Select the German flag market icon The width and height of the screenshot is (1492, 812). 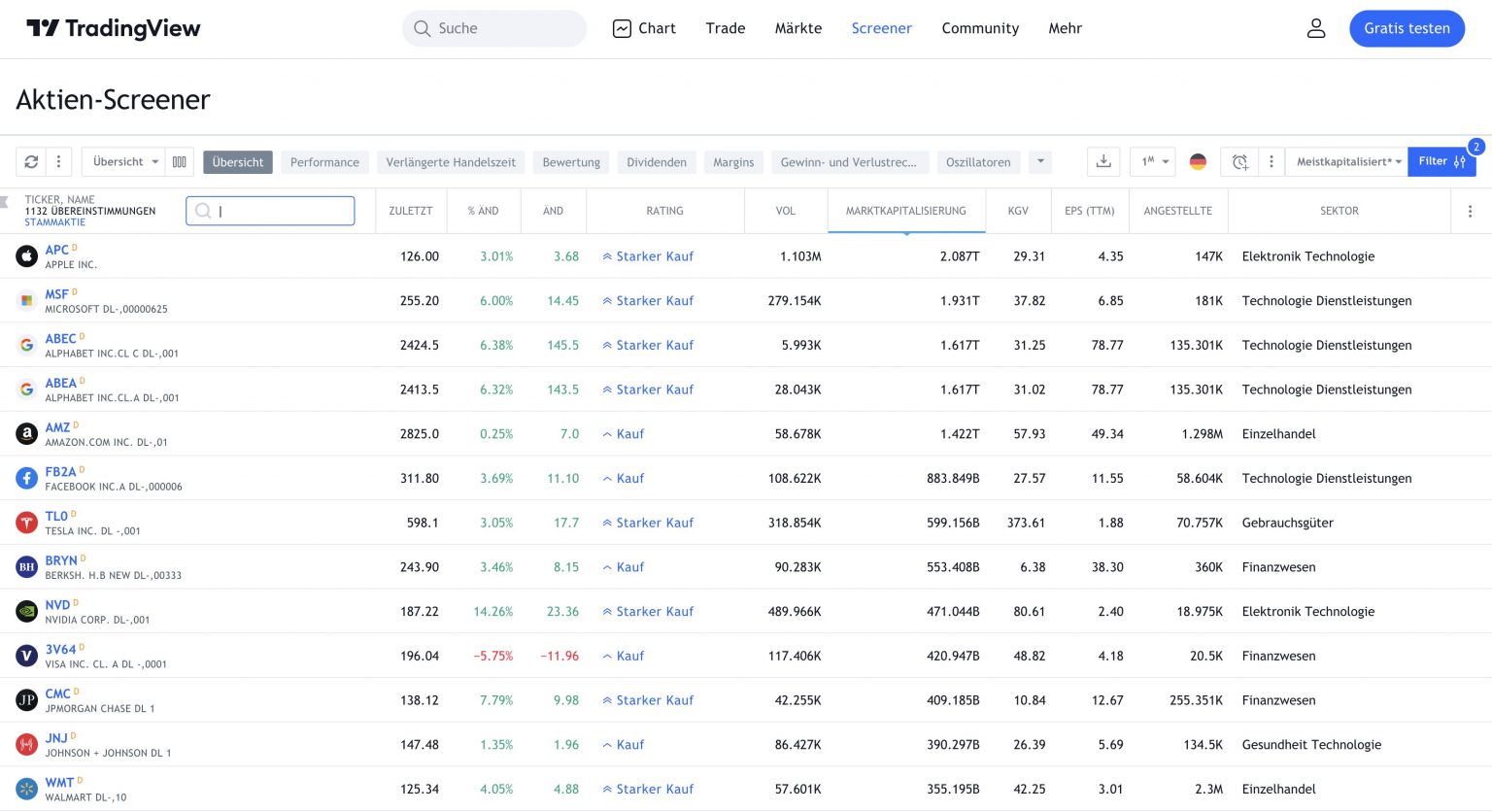pos(1198,162)
